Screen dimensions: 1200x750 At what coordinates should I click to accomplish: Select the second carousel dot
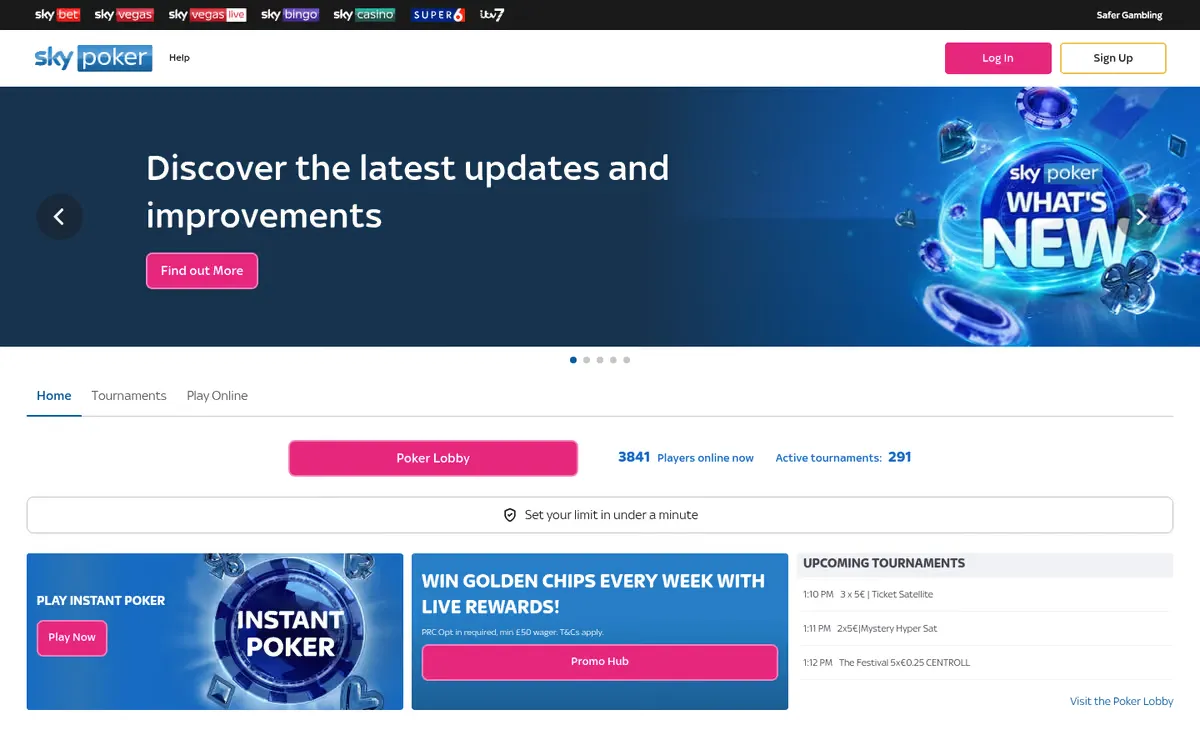click(587, 360)
